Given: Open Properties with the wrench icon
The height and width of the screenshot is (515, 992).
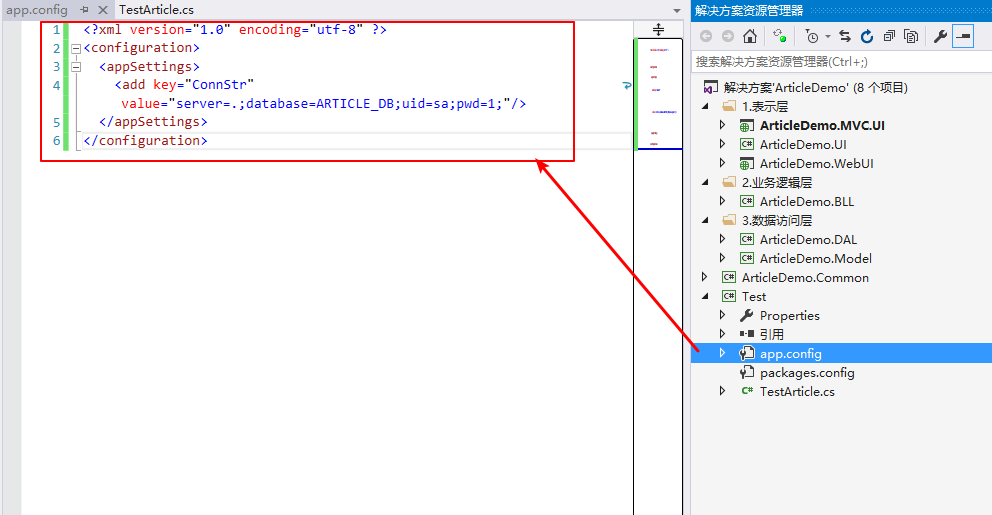Looking at the screenshot, I should (x=939, y=36).
